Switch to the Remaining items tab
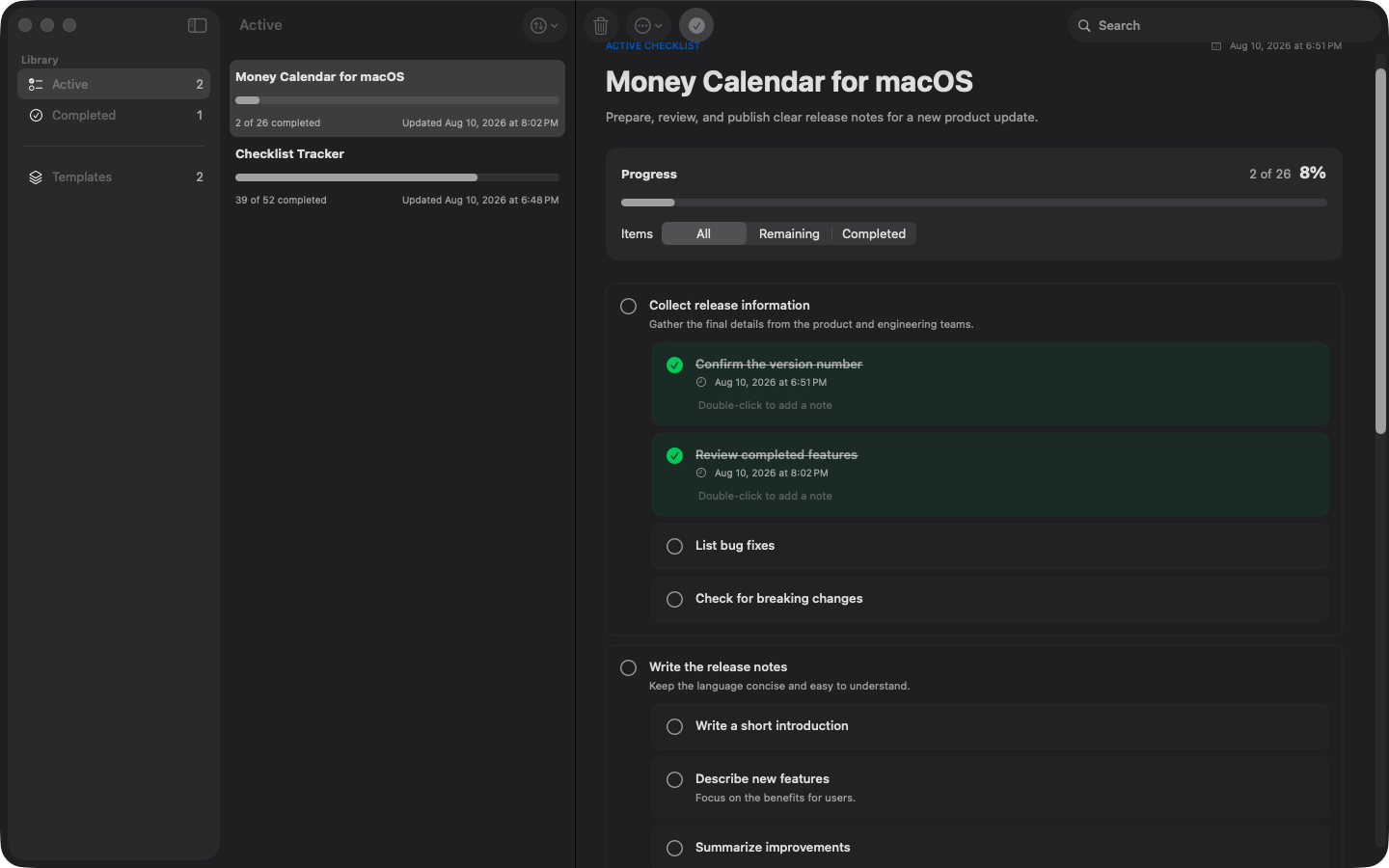The image size is (1389, 868). [789, 233]
